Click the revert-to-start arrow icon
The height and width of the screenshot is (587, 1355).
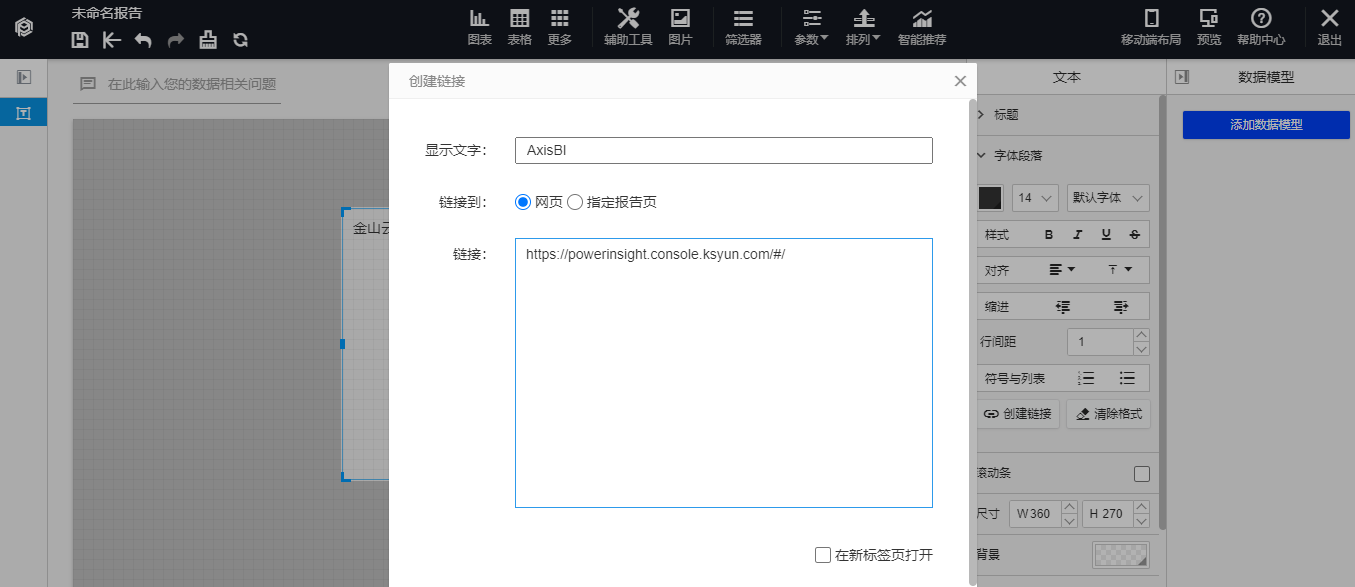point(112,40)
